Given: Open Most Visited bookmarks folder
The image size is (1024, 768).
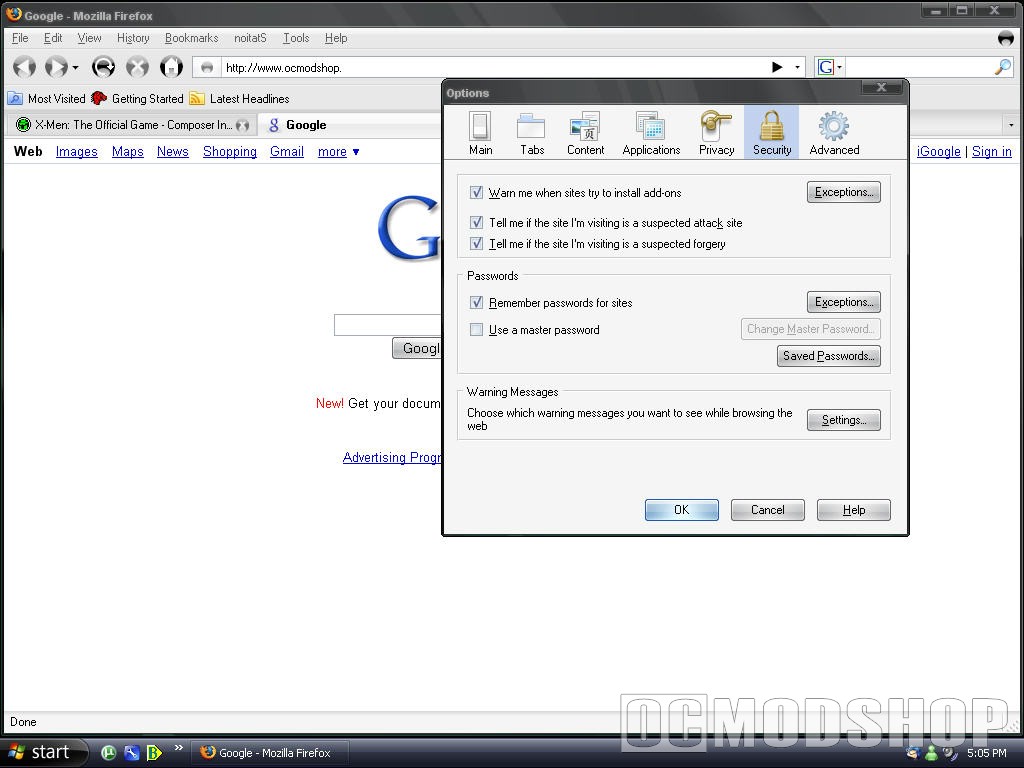Looking at the screenshot, I should click(x=46, y=99).
